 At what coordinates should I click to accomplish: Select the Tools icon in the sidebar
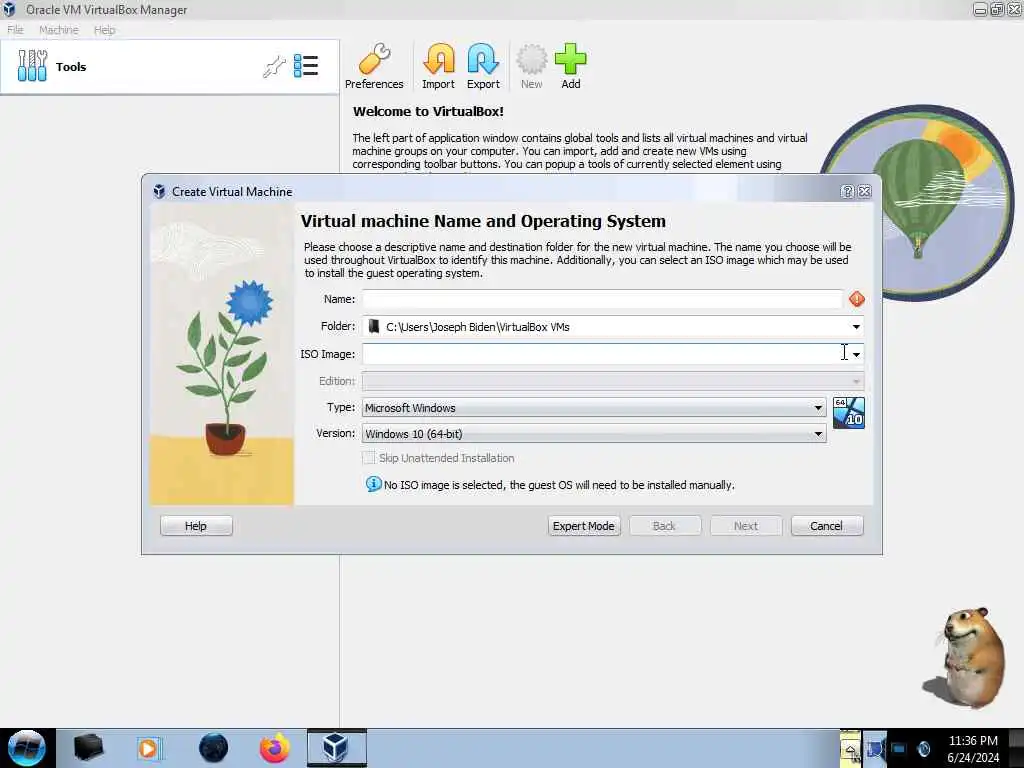pos(32,66)
